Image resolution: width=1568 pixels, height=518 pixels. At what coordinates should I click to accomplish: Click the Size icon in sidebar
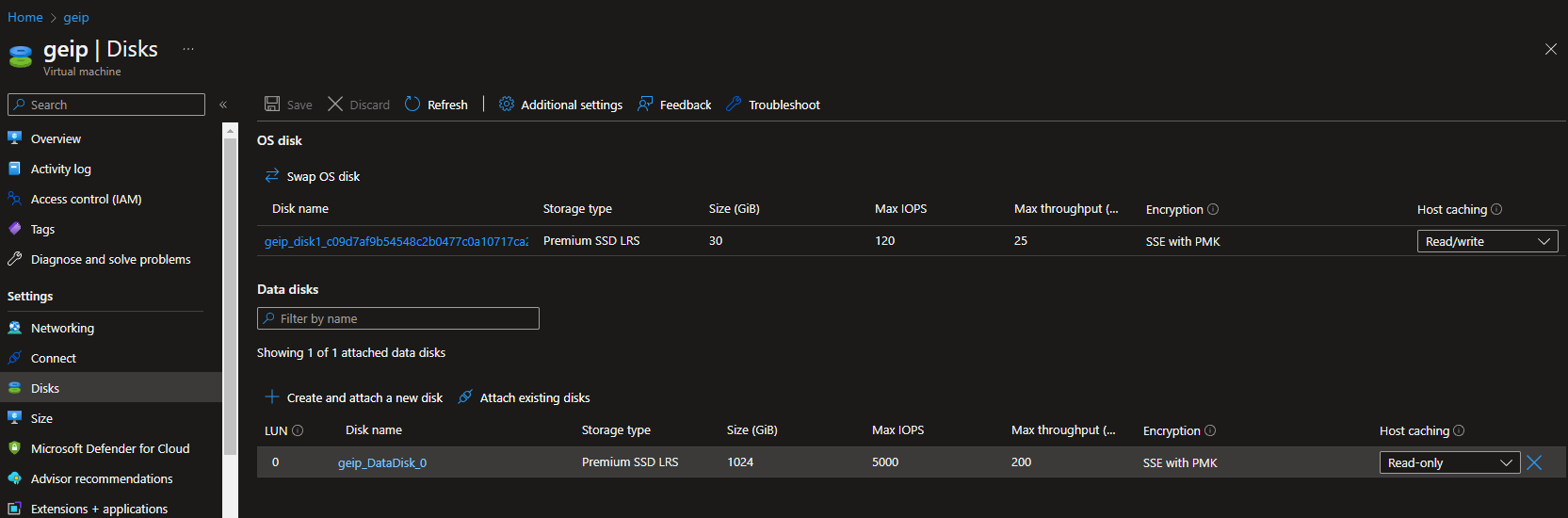[14, 418]
